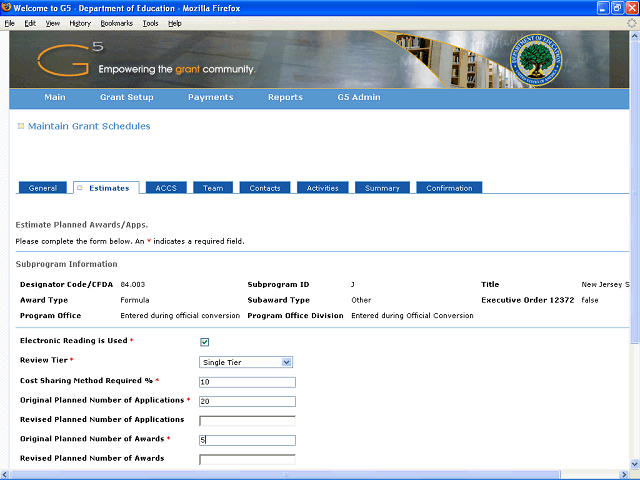Click the square icon beside Maintain Grant Schedules
The image size is (640, 480).
click(x=20, y=127)
